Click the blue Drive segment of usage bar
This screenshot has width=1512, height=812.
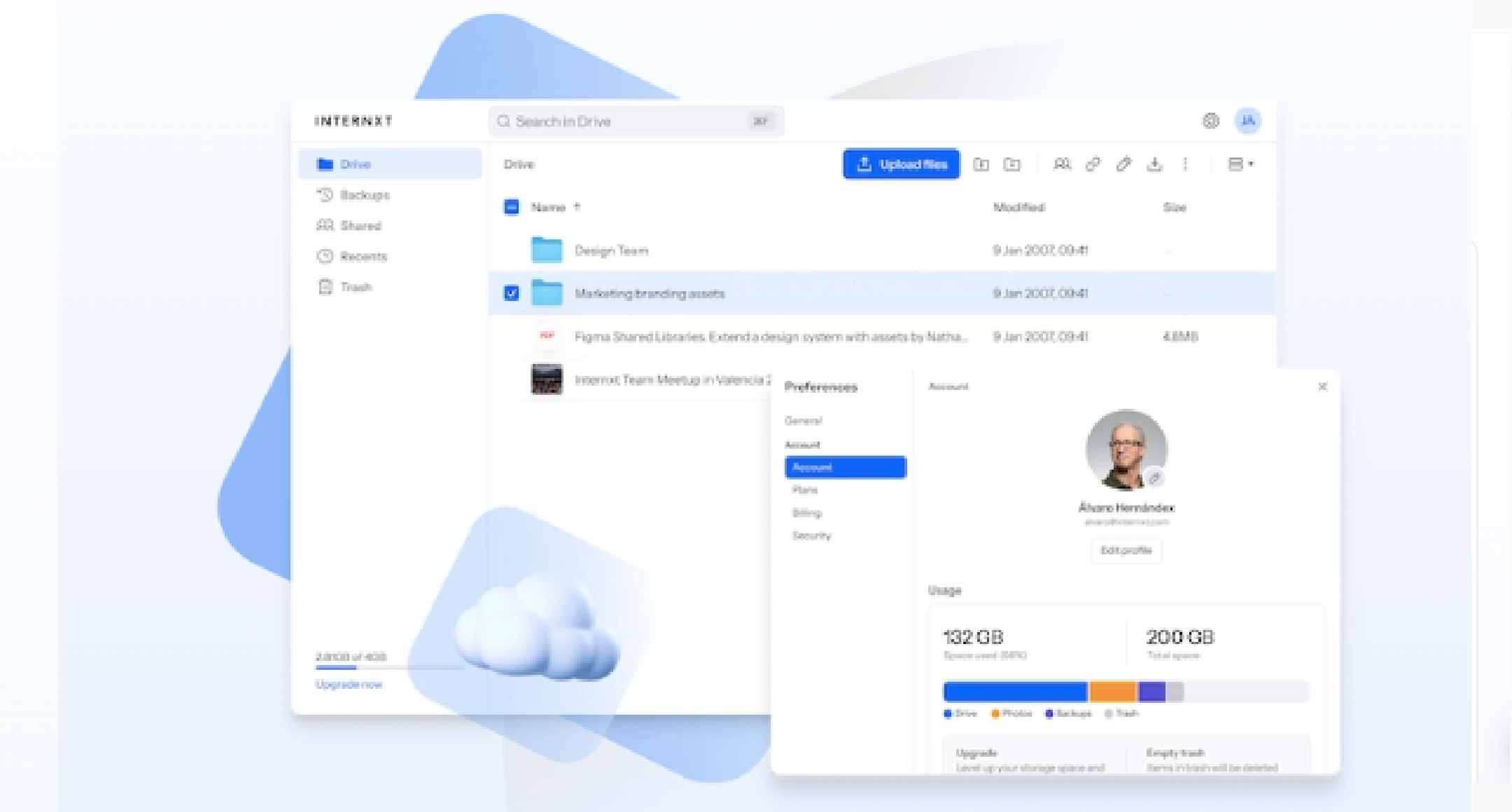(1015, 692)
